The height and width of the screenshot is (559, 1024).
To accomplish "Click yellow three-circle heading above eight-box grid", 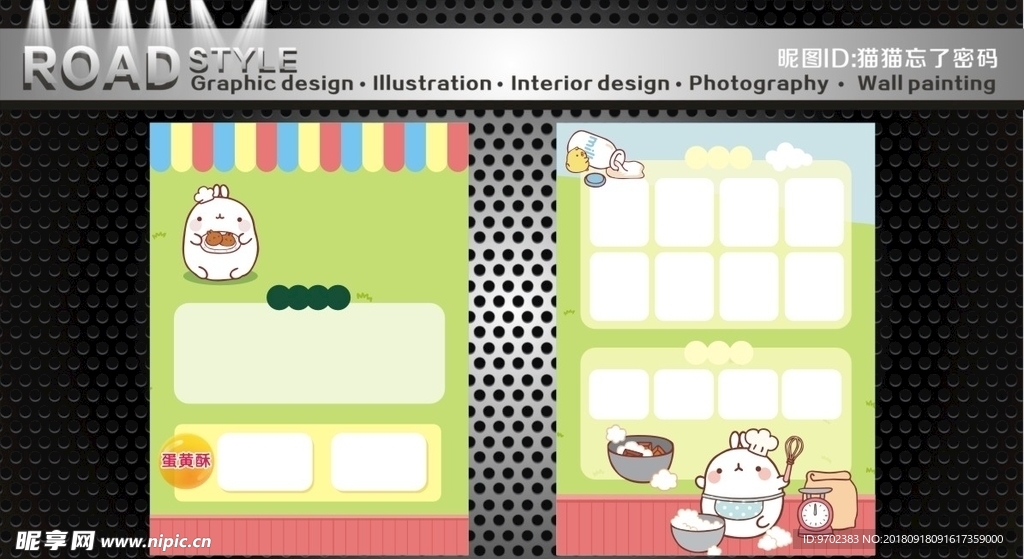I will [718, 157].
